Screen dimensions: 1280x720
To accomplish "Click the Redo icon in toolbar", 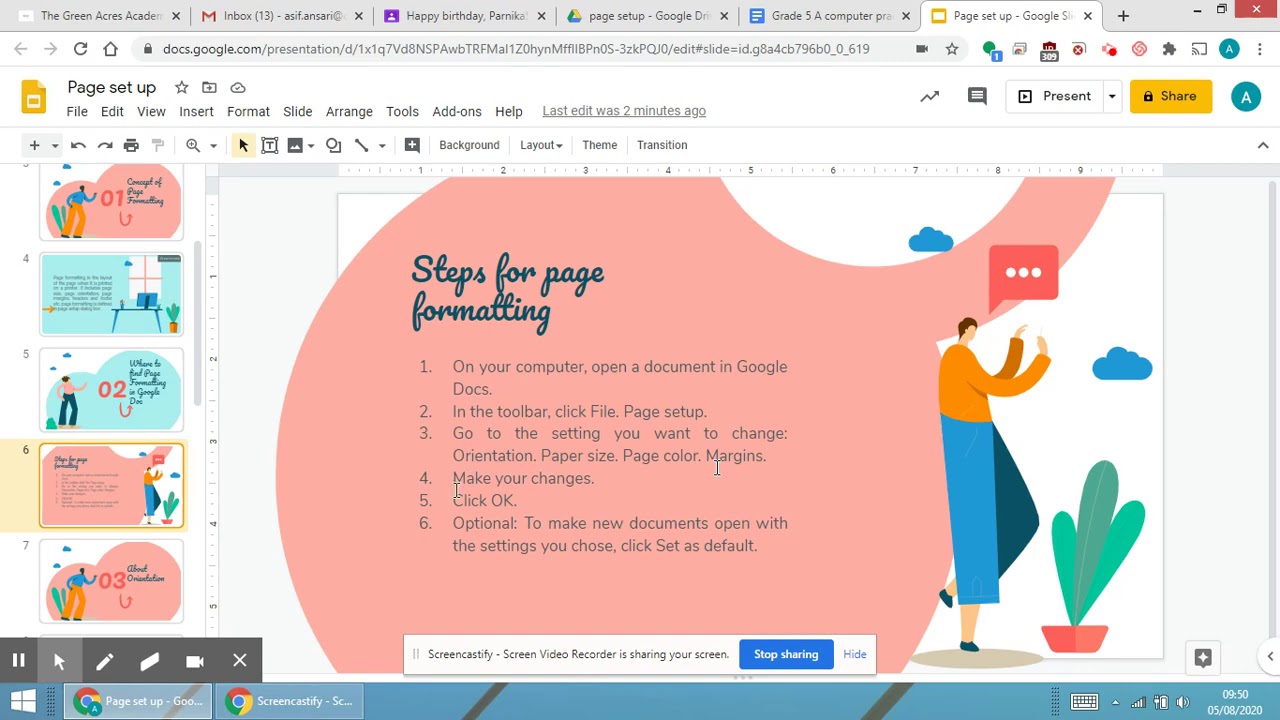I will [105, 145].
